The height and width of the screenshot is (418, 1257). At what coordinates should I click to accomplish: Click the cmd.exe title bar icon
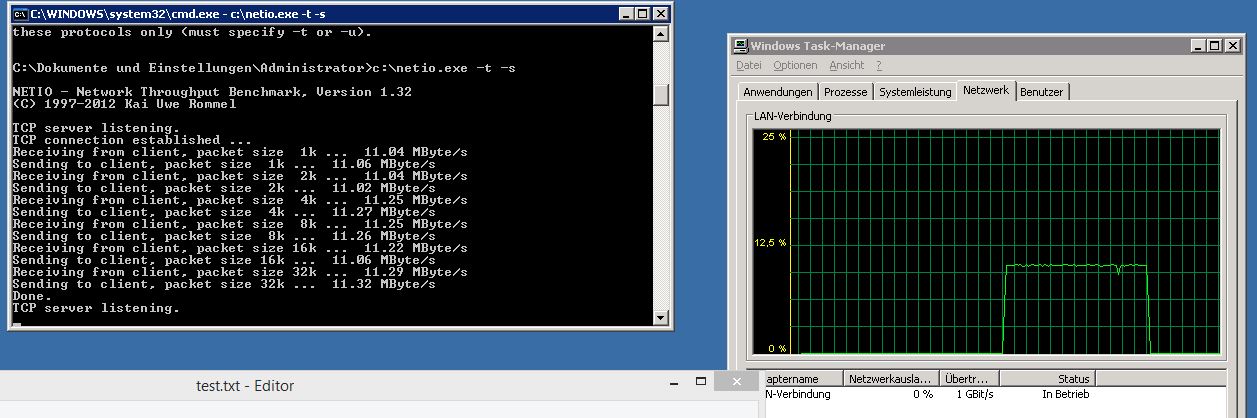pyautogui.click(x=18, y=14)
